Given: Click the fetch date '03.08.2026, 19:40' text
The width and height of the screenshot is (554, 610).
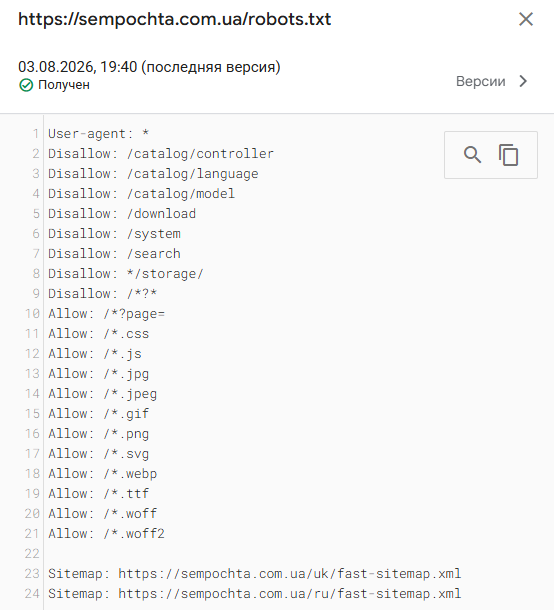Looking at the screenshot, I should tap(77, 67).
